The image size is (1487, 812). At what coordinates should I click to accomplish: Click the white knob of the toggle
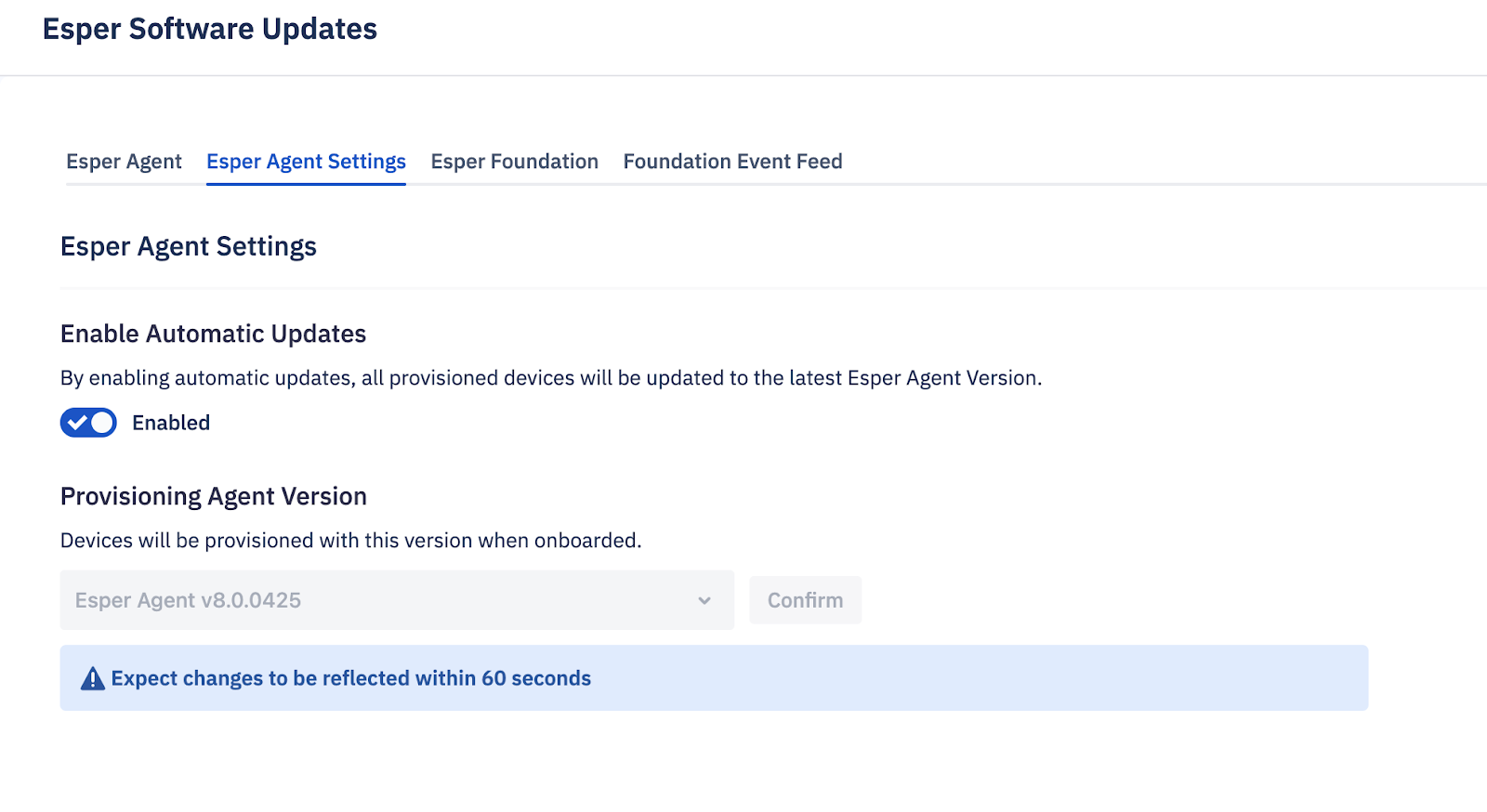(102, 423)
